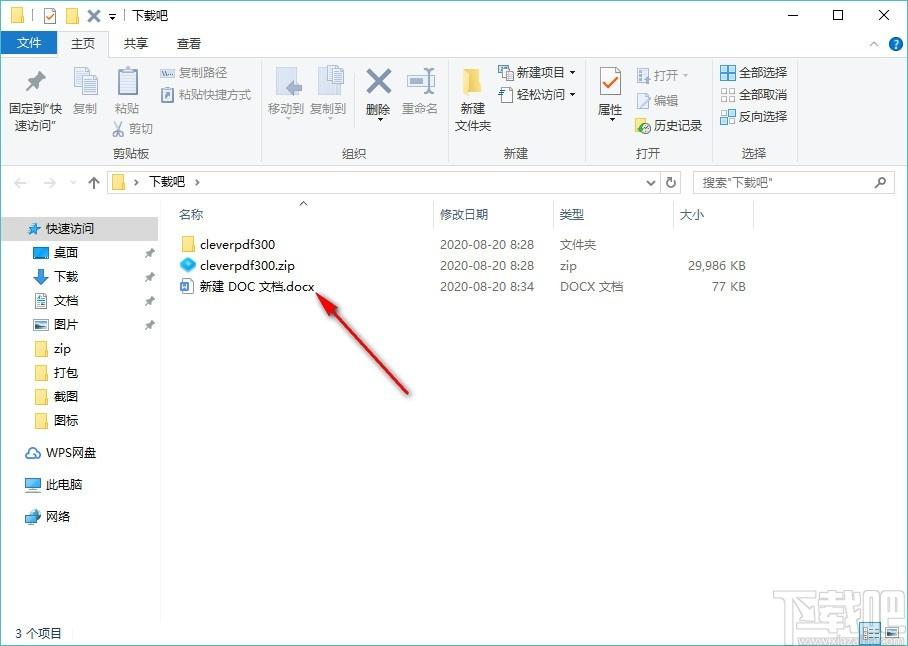This screenshot has height=646, width=908.
Task: Click Paste shortcut (粘贴快捷方式)
Action: point(206,94)
